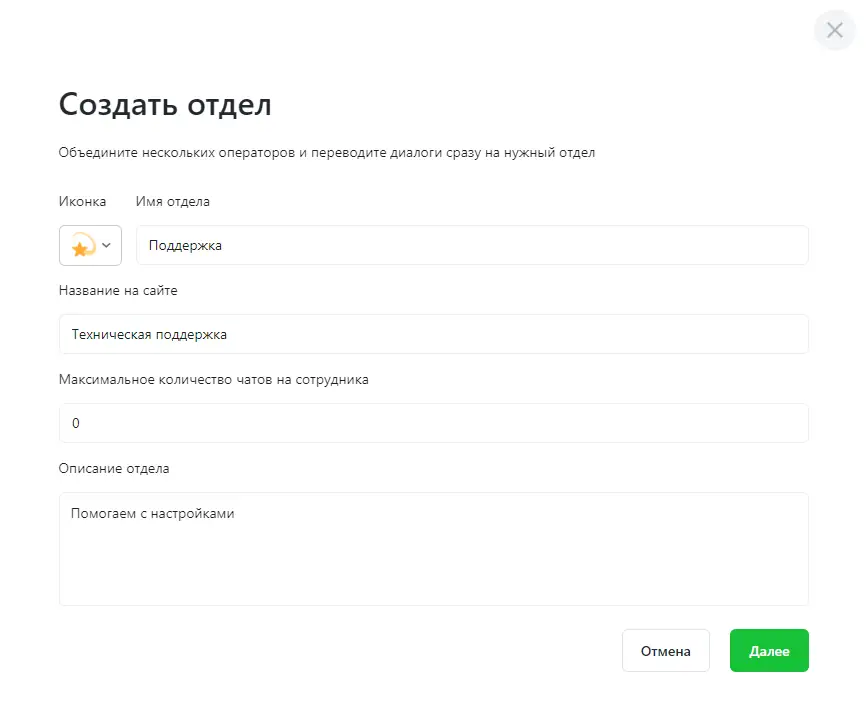Click on the value 0 in chats field
Screen dimensions: 866x717
(75, 423)
